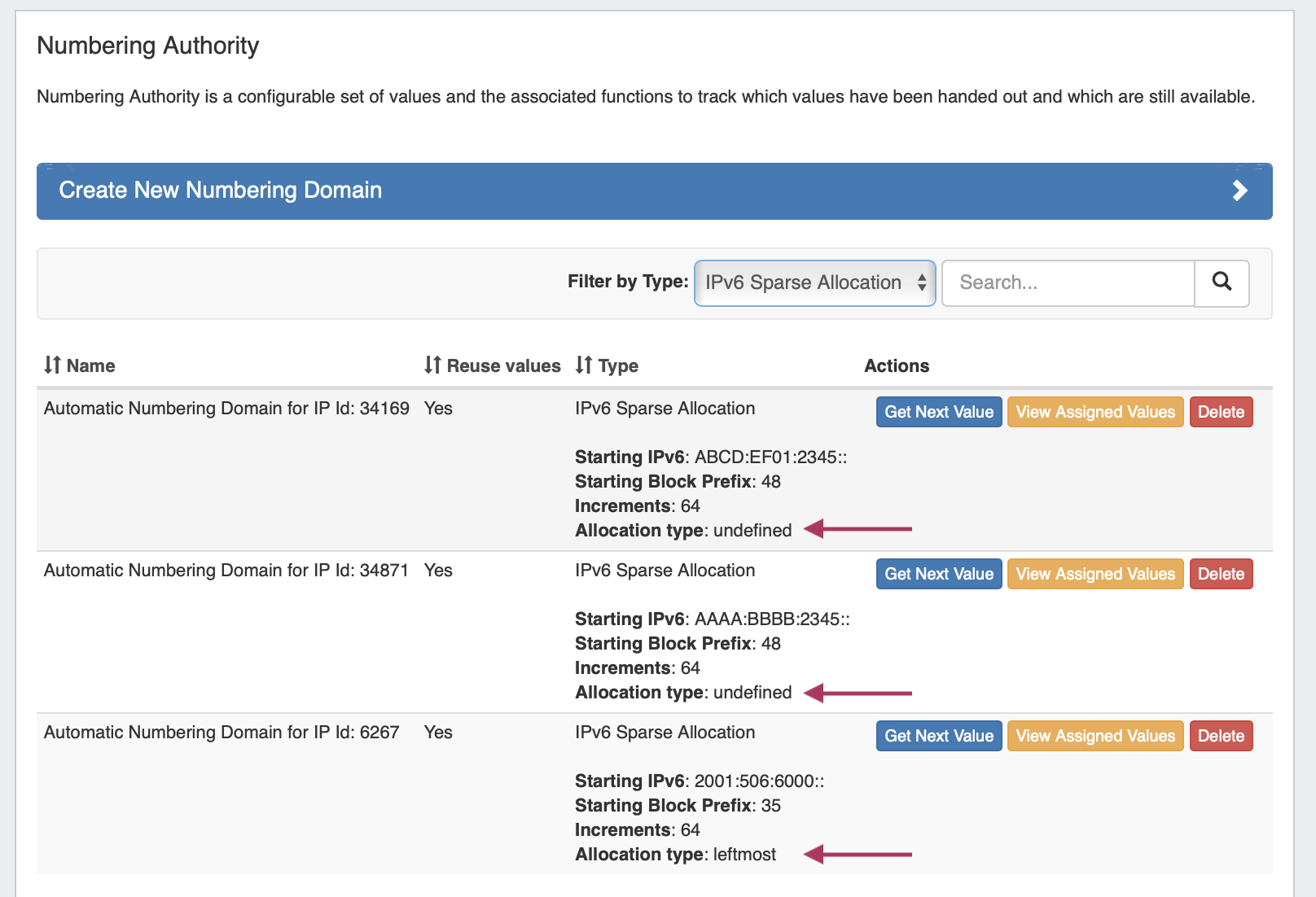Click the Actions column header
This screenshot has height=897, width=1316.
(x=897, y=365)
